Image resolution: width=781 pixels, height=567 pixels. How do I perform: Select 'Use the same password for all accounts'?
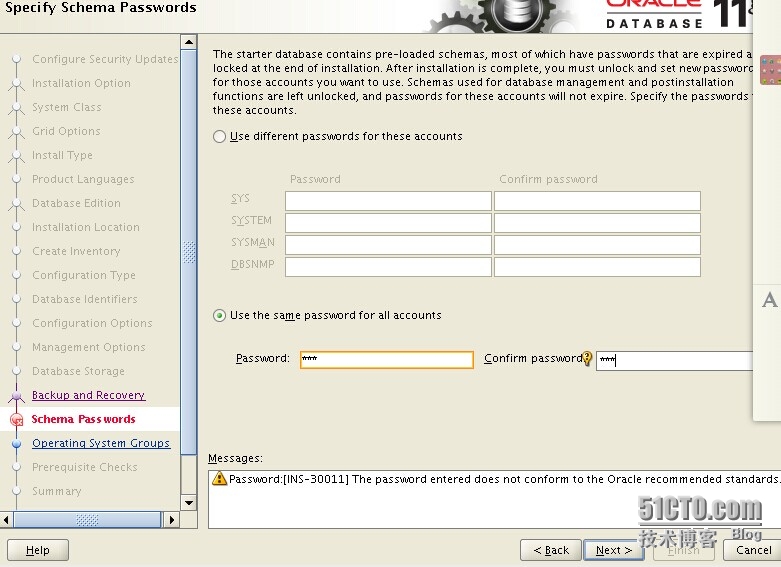point(219,315)
